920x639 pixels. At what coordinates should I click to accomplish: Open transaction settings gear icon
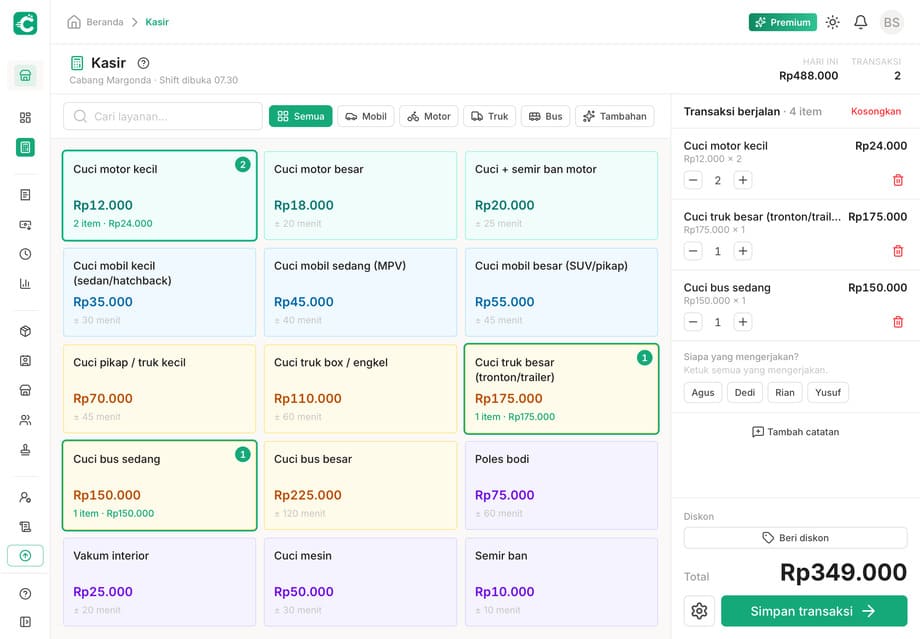pyautogui.click(x=699, y=611)
